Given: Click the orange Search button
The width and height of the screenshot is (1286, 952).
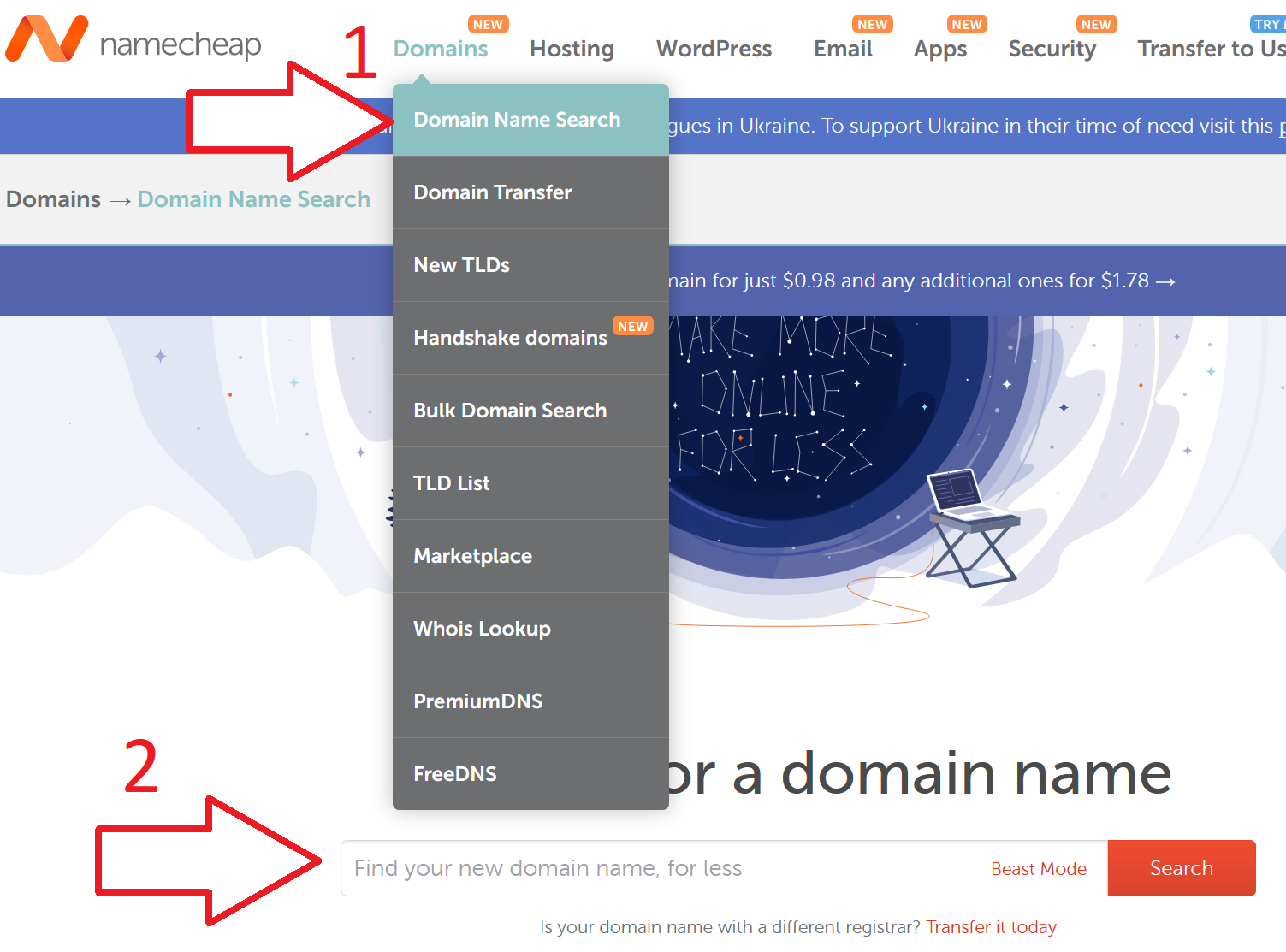Looking at the screenshot, I should pyautogui.click(x=1182, y=868).
